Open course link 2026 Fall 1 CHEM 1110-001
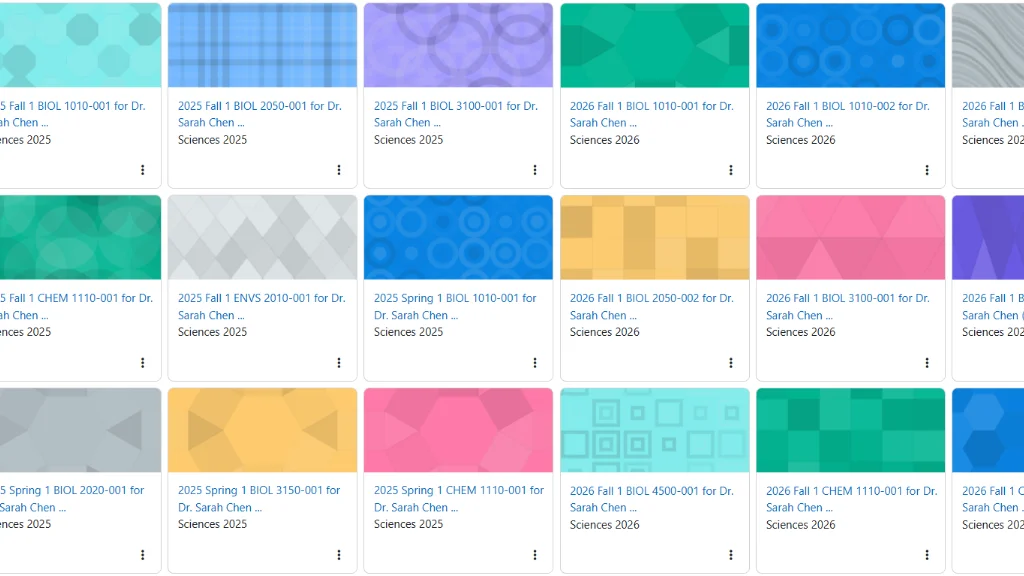The height and width of the screenshot is (576, 1024). pos(852,499)
